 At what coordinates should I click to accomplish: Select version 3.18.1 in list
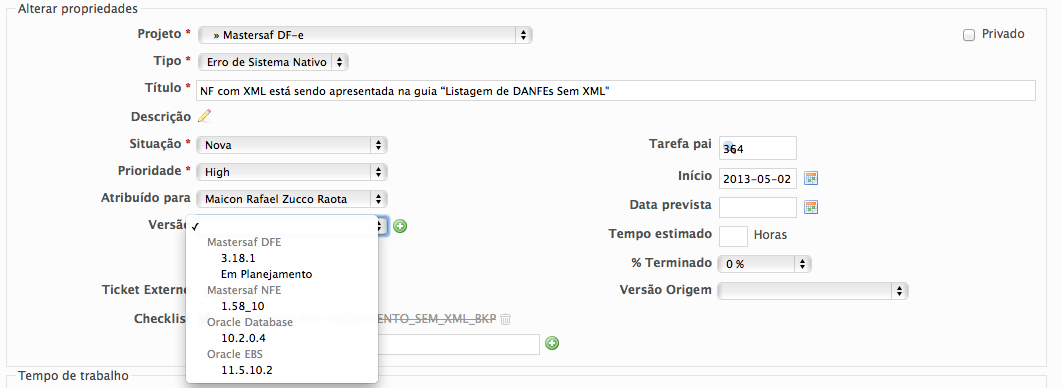coord(282,258)
